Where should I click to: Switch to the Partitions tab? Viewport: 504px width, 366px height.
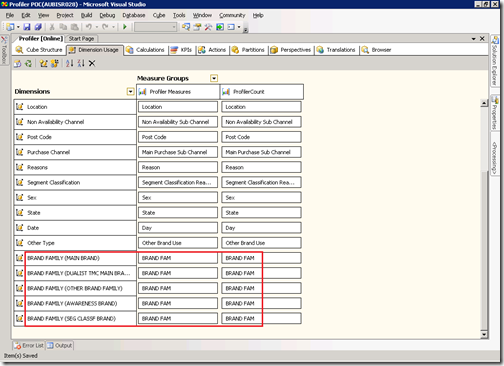click(x=248, y=50)
